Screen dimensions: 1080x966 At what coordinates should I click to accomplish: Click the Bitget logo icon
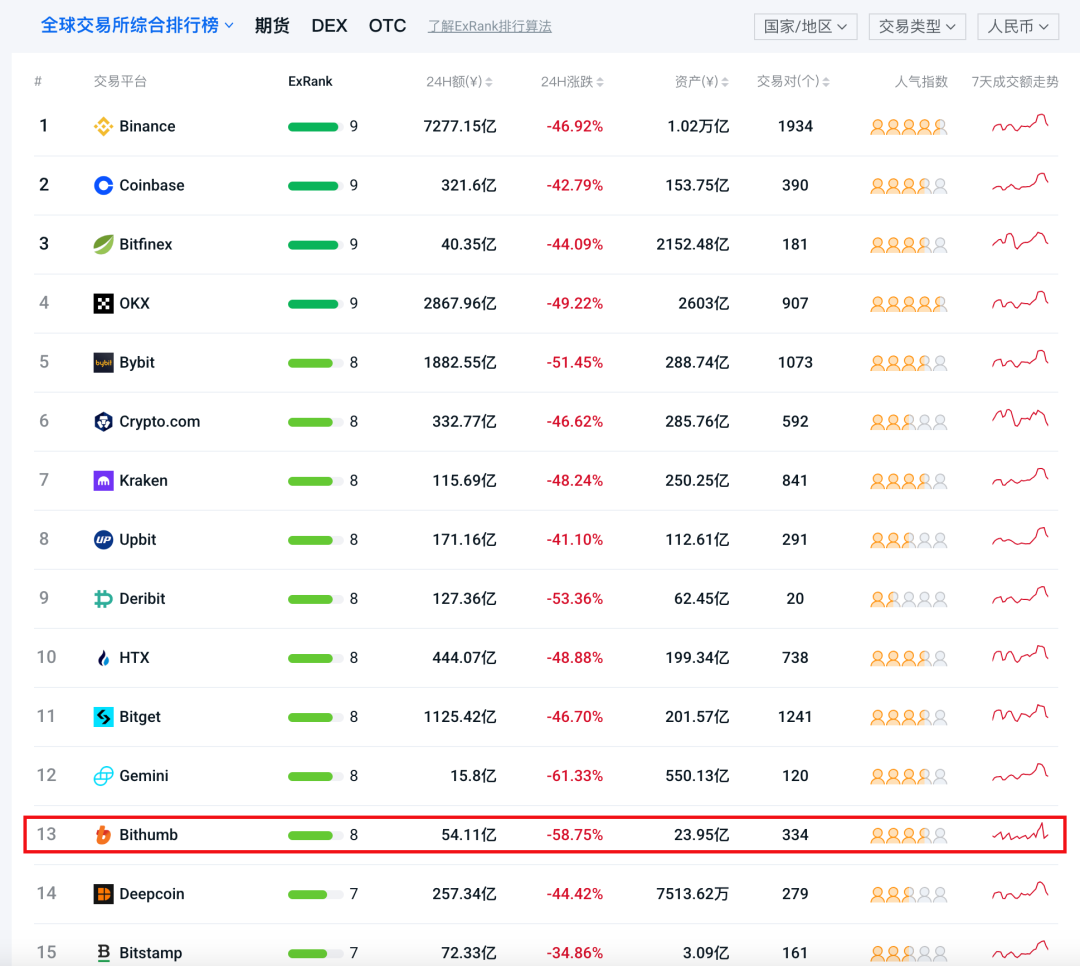tap(103, 717)
